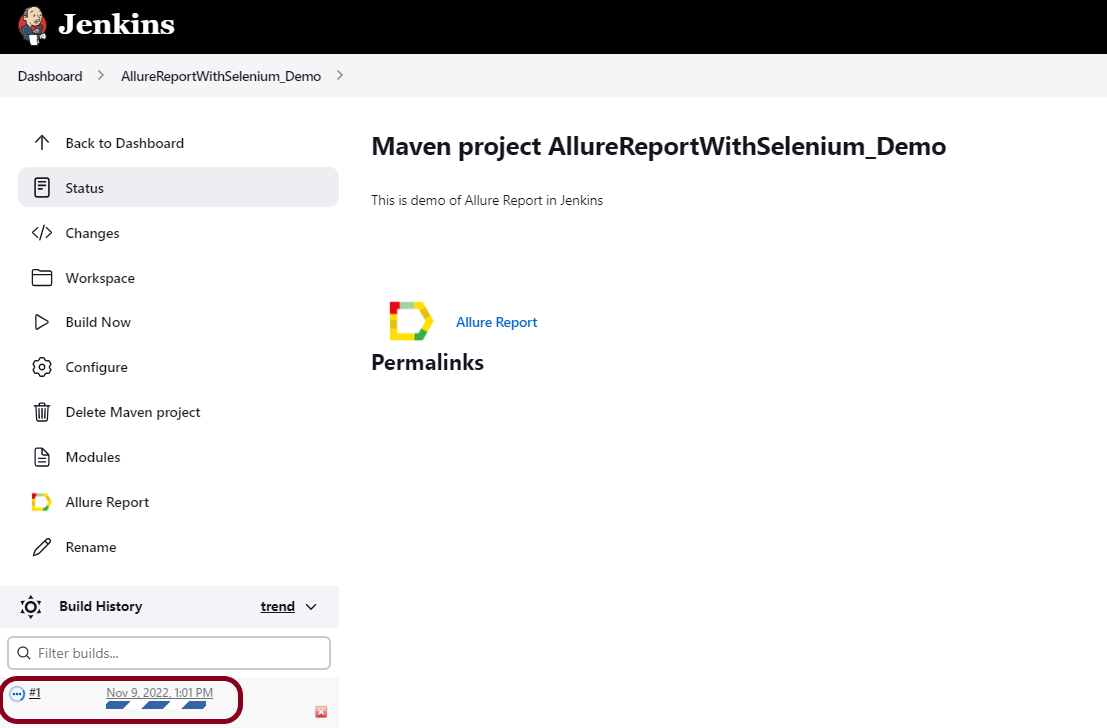Select the Build Now play icon
Viewport: 1107px width, 728px height.
click(x=41, y=321)
